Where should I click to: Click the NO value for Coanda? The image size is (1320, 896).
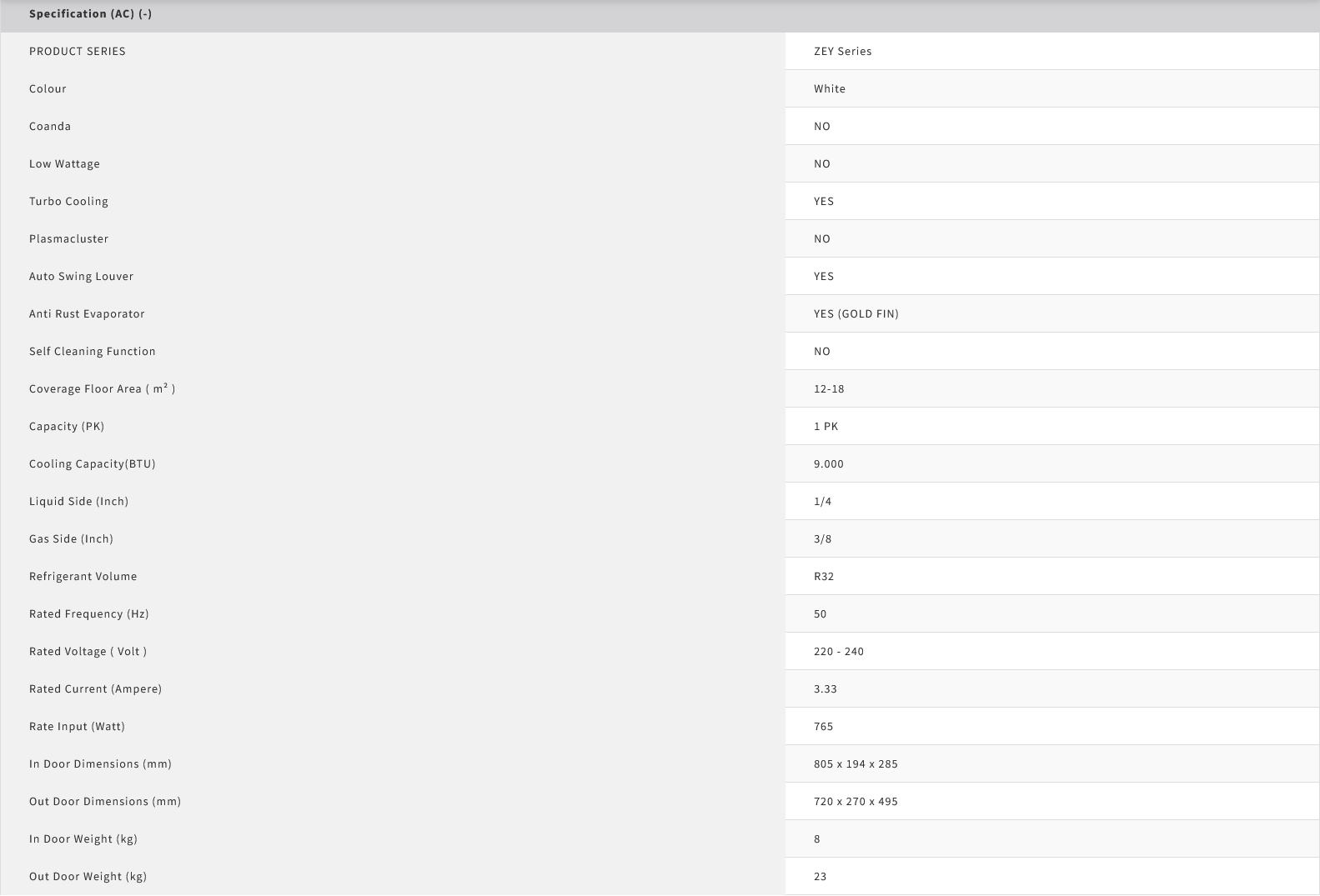pyautogui.click(x=822, y=126)
